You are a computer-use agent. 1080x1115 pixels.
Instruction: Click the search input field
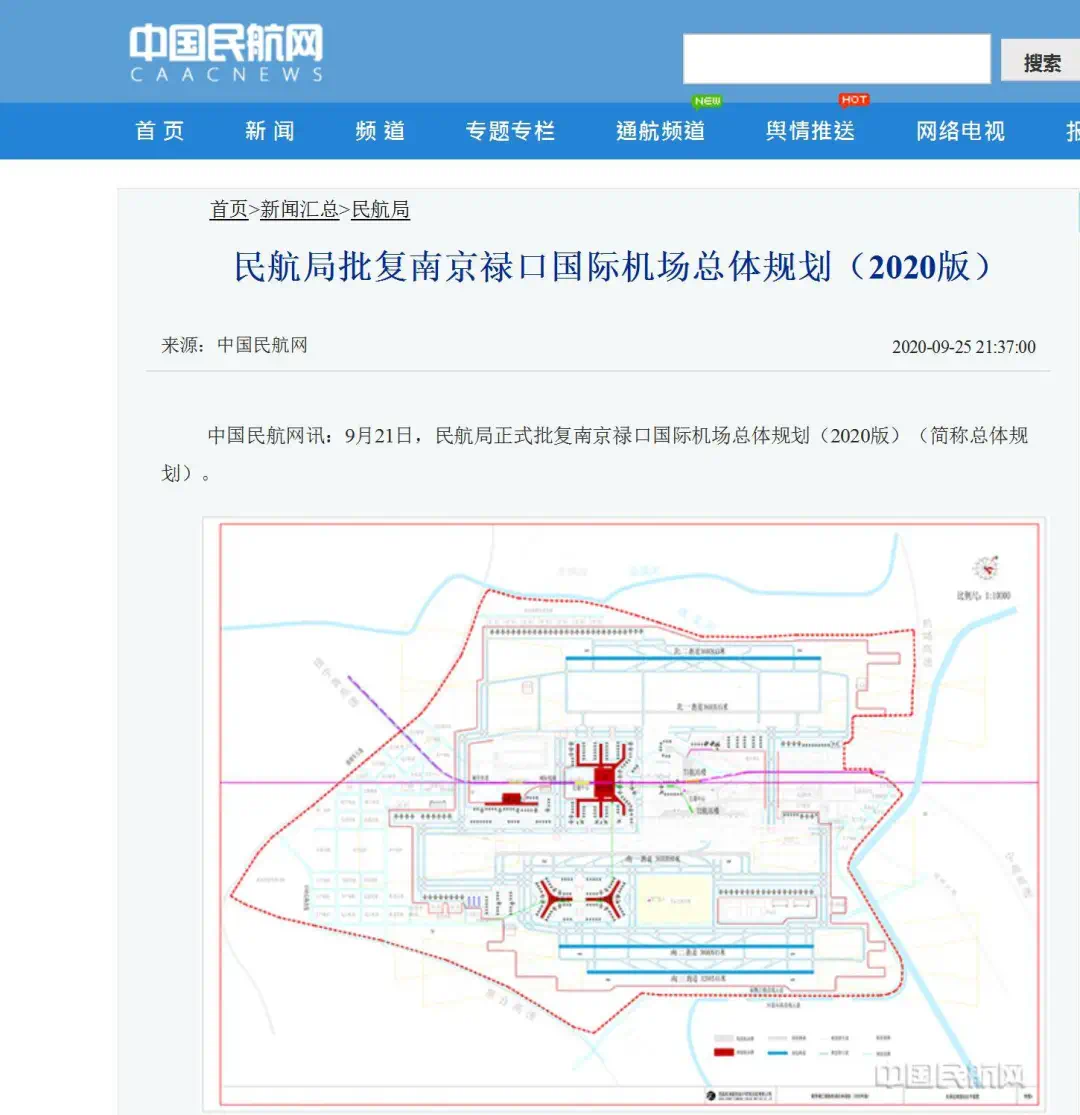click(836, 59)
